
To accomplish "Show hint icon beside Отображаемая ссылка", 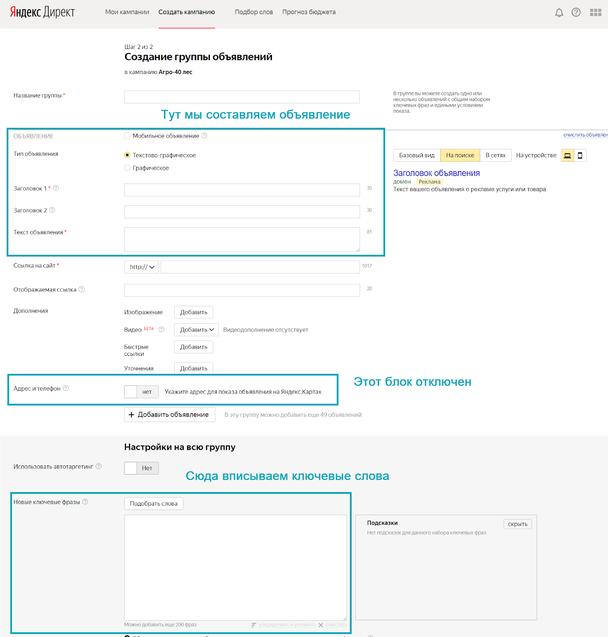I will 82,289.
